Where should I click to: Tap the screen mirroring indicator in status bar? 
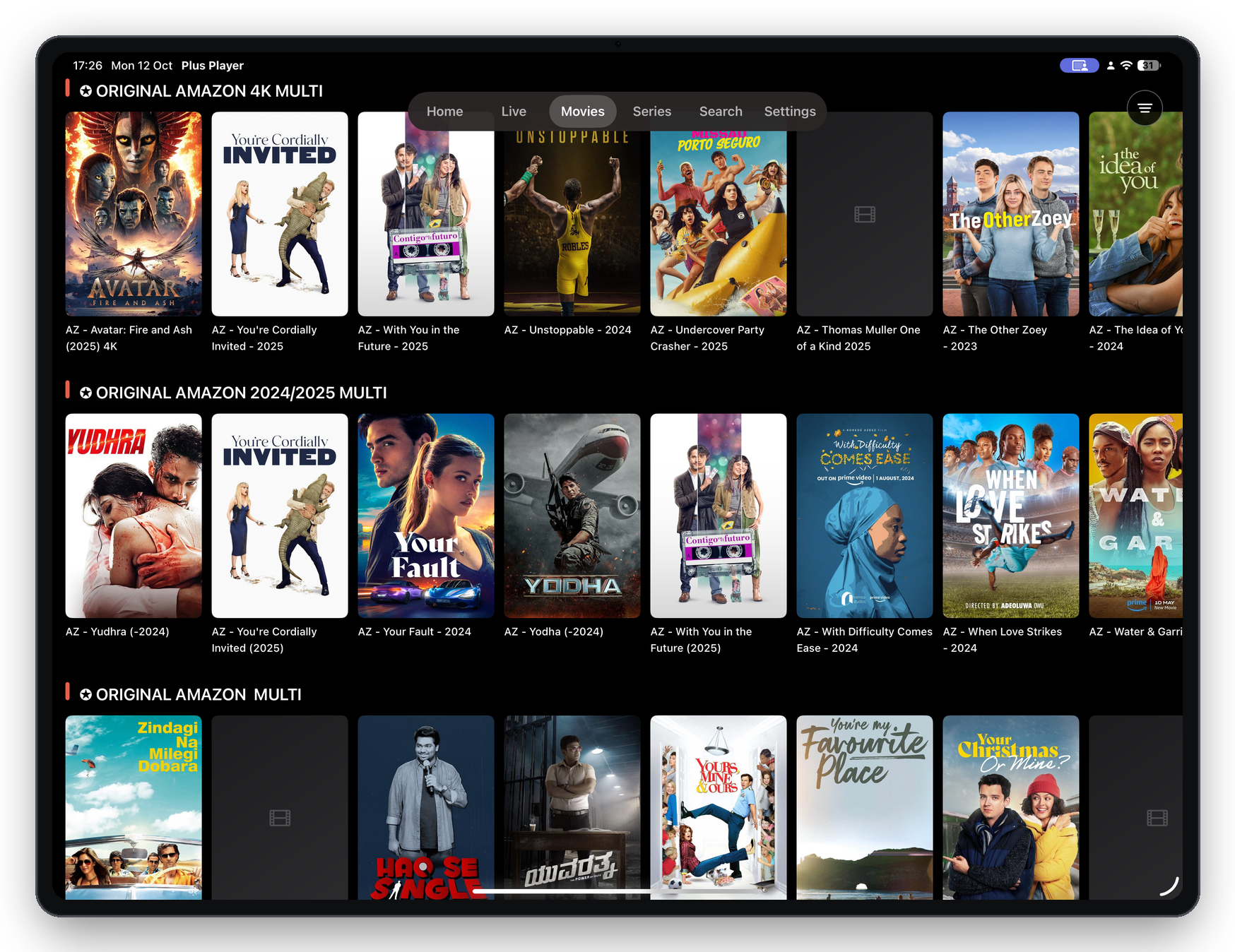click(1079, 66)
